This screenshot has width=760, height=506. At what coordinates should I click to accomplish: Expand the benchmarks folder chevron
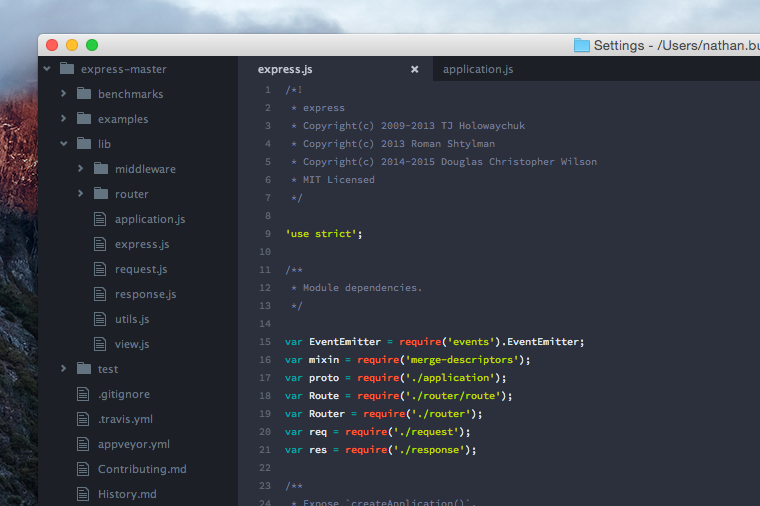[x=63, y=94]
